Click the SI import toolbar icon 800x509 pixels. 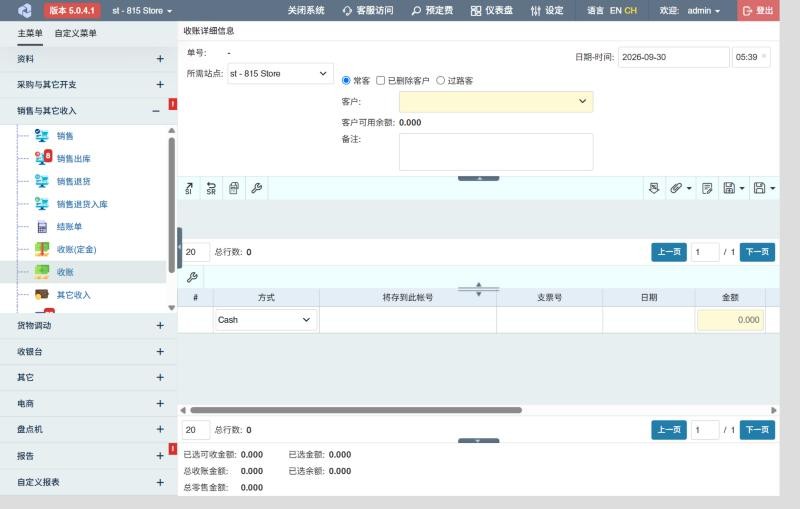[189, 188]
